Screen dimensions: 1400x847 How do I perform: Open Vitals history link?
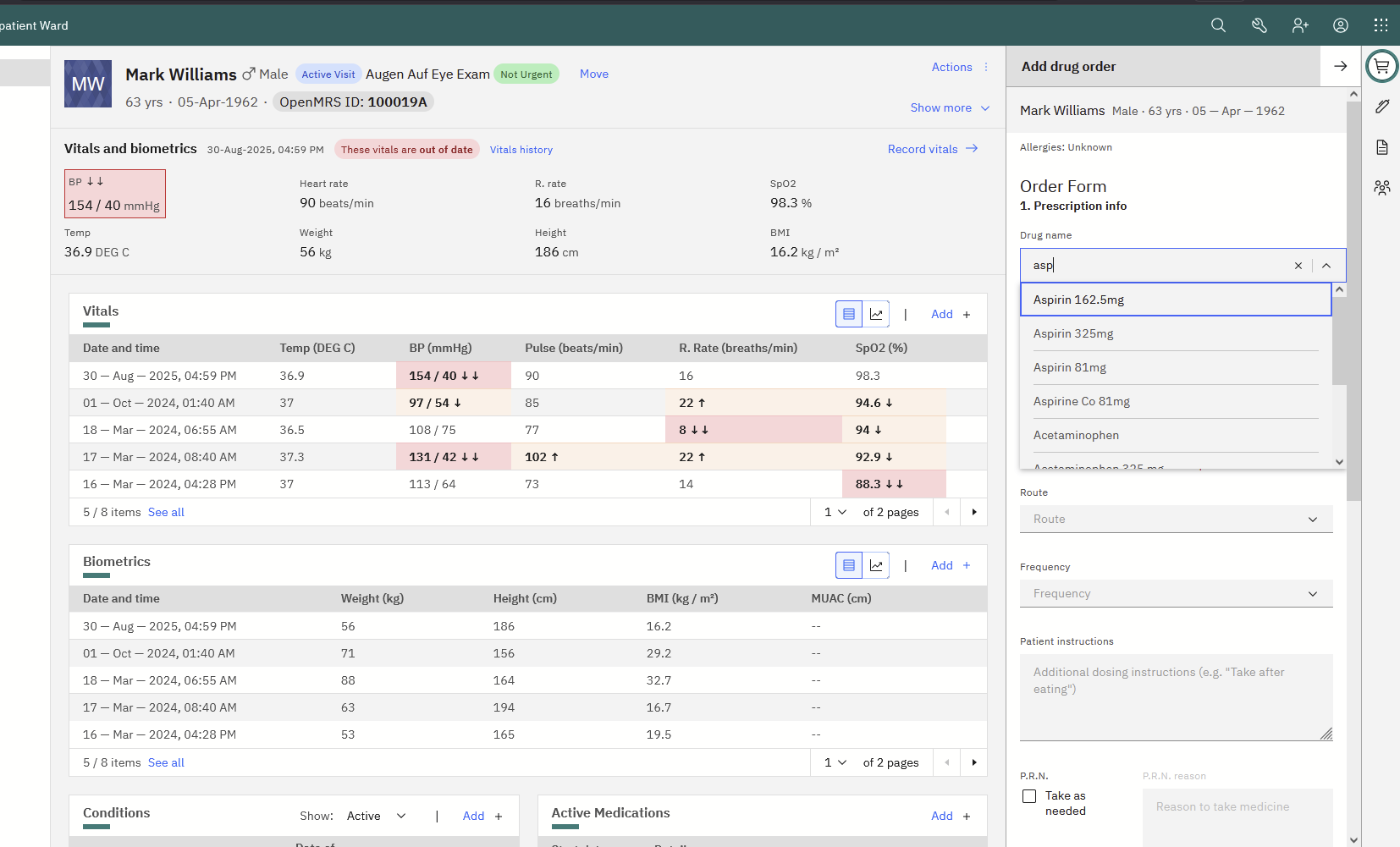point(521,150)
